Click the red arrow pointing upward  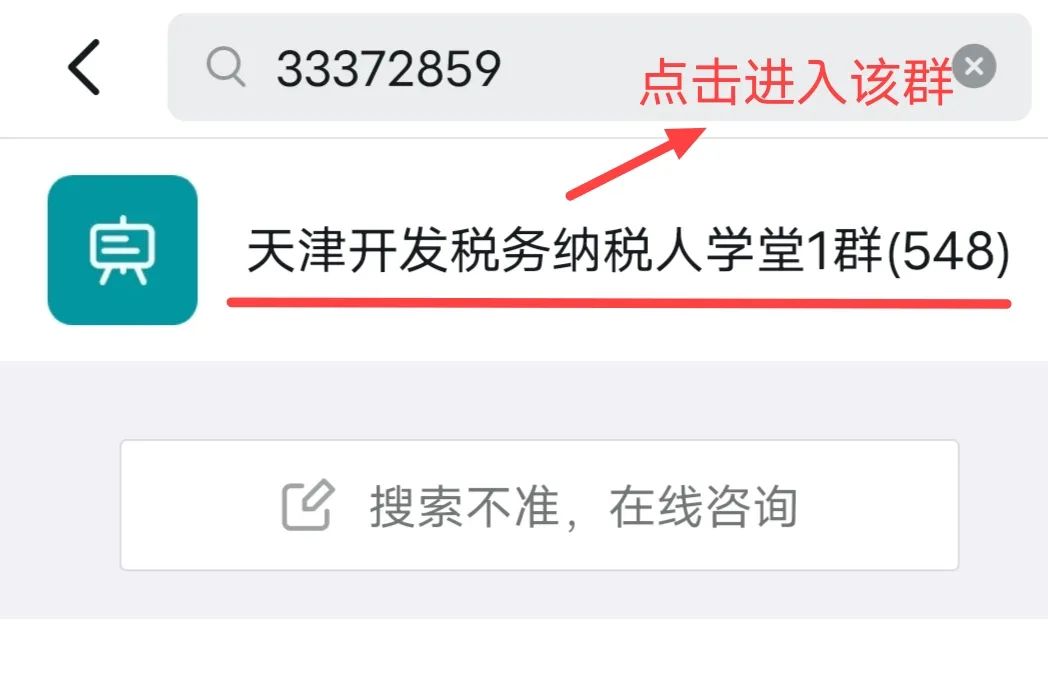(x=635, y=163)
